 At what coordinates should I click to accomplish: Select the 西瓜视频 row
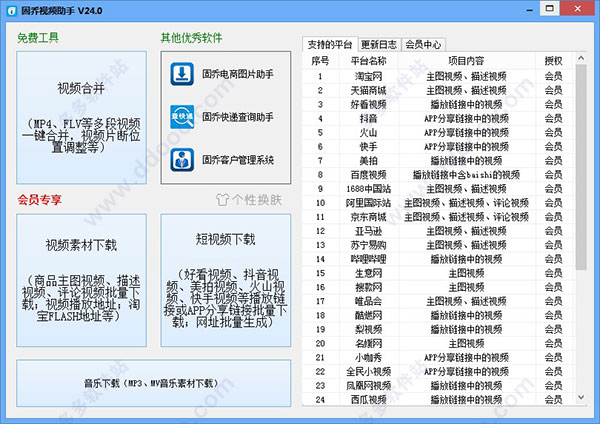(x=439, y=400)
